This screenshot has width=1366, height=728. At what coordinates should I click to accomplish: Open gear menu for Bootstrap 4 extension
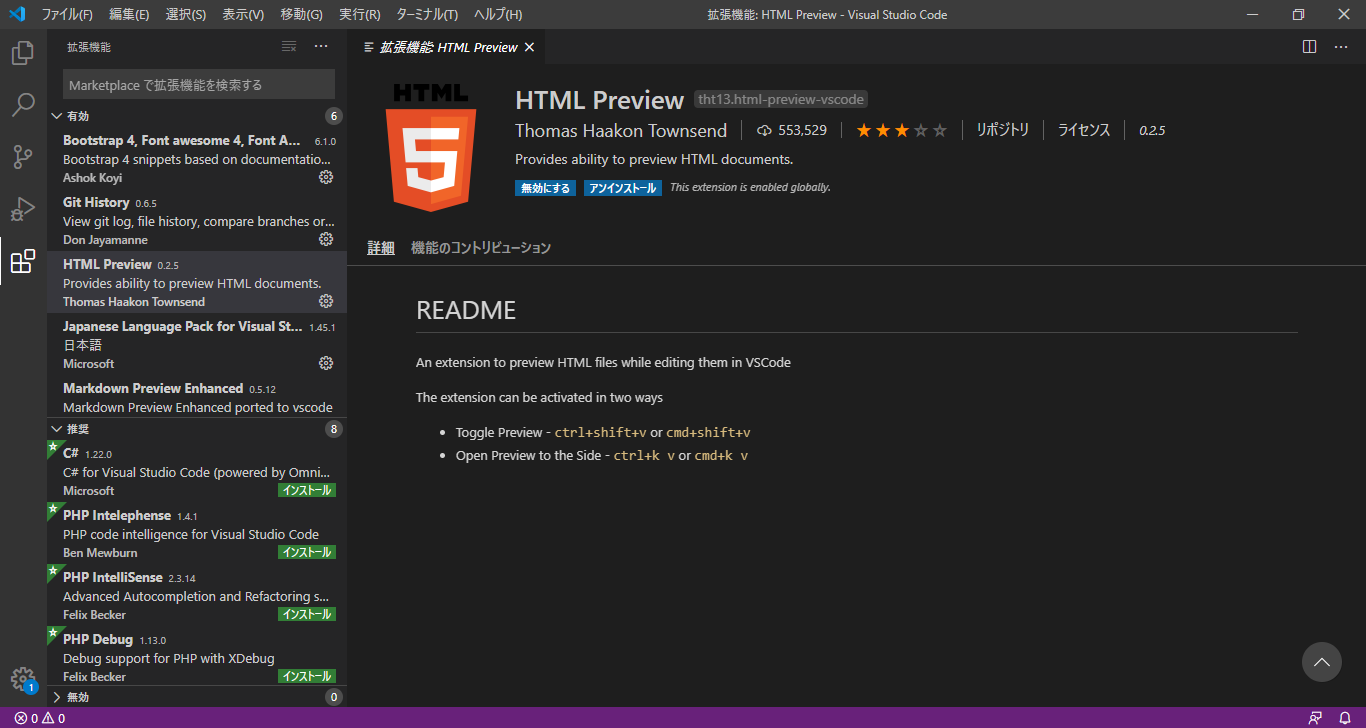(326, 177)
